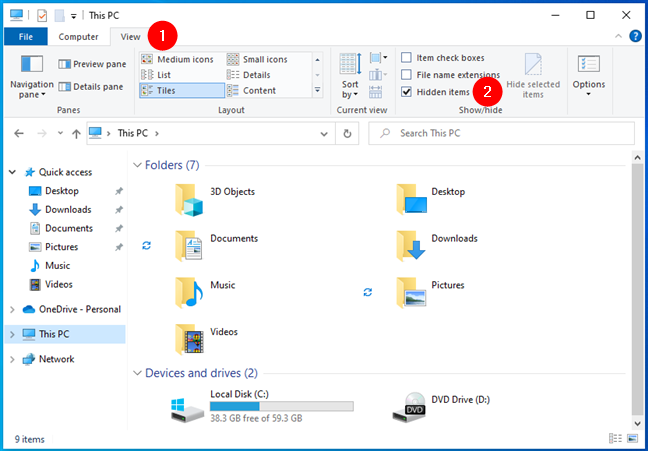Open the Help question mark icon

[x=635, y=36]
